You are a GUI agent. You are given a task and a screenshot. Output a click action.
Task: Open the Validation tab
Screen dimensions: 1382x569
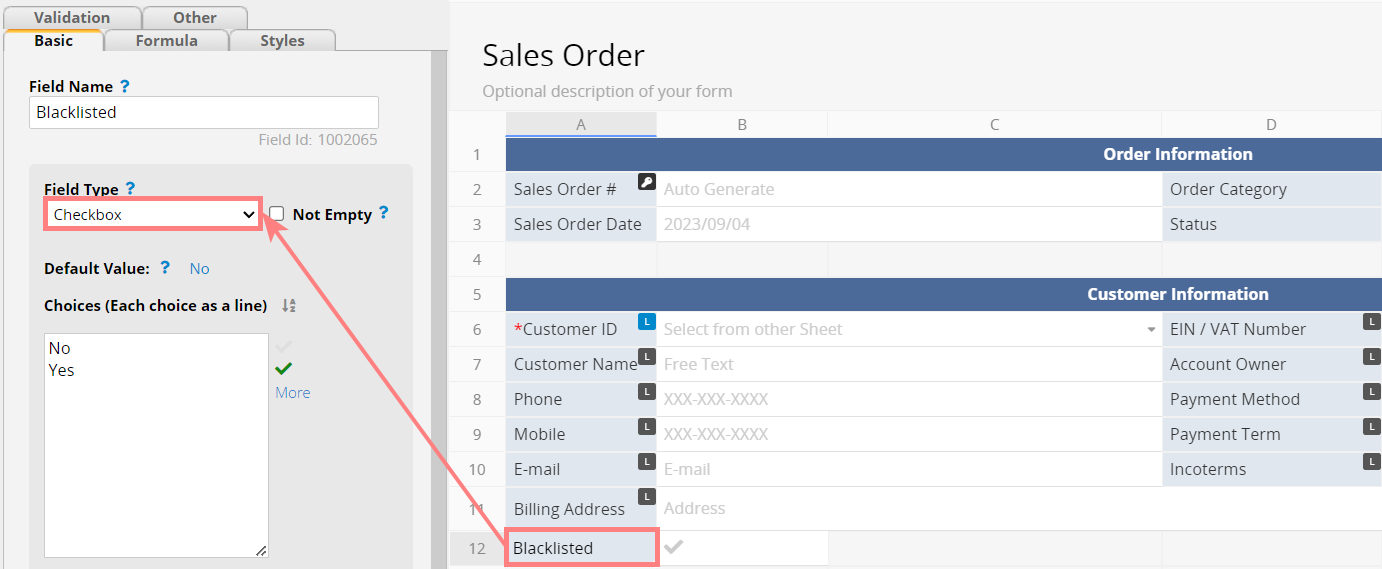point(72,17)
